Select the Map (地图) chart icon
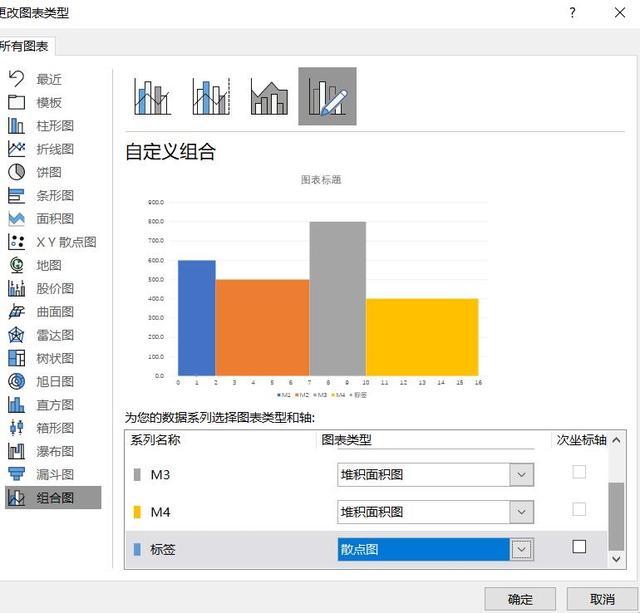The width and height of the screenshot is (640, 613). [x=16, y=265]
